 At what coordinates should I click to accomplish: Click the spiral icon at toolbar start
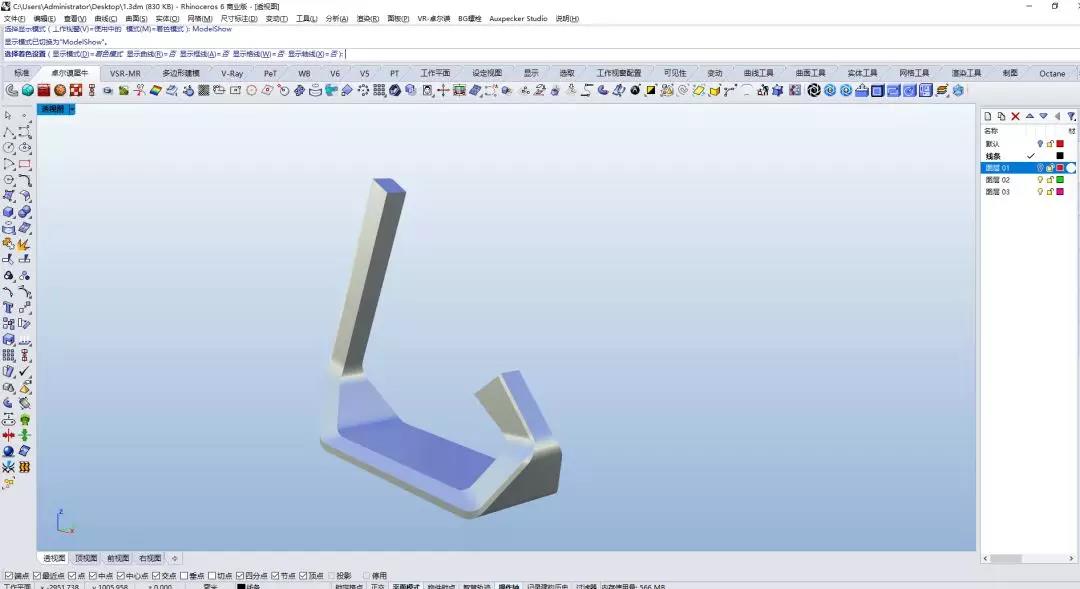click(x=12, y=90)
